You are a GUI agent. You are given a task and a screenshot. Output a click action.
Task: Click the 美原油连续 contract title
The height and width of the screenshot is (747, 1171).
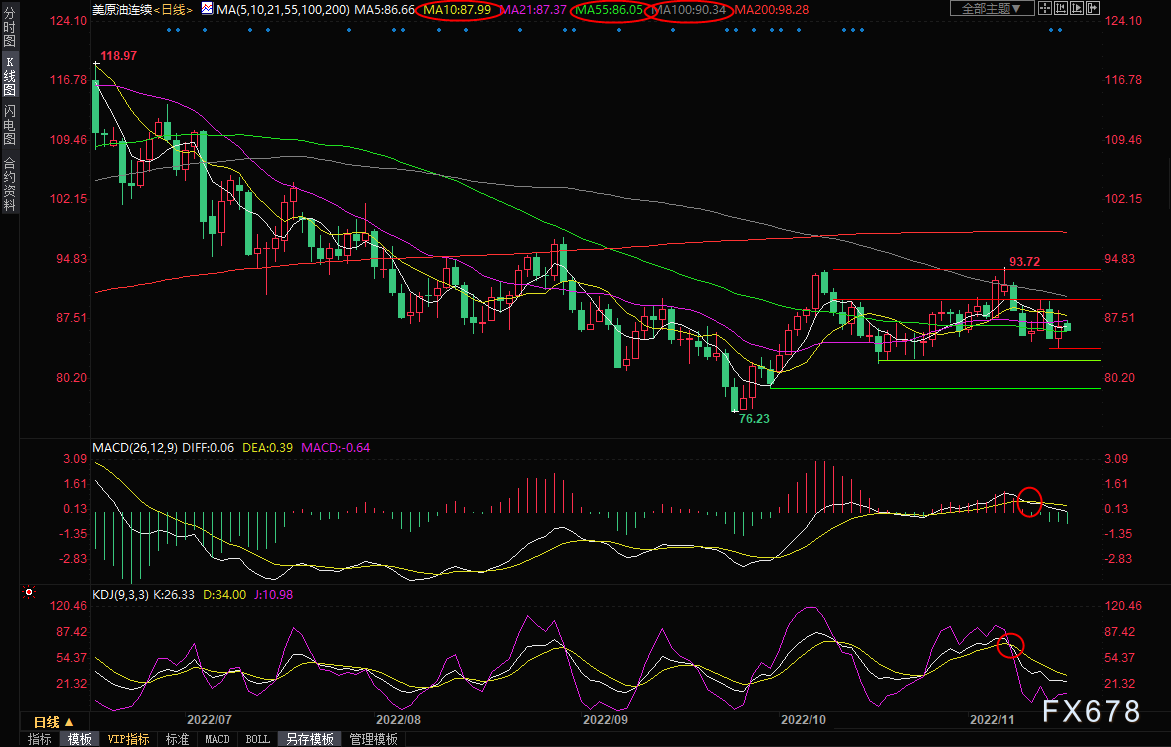[122, 10]
